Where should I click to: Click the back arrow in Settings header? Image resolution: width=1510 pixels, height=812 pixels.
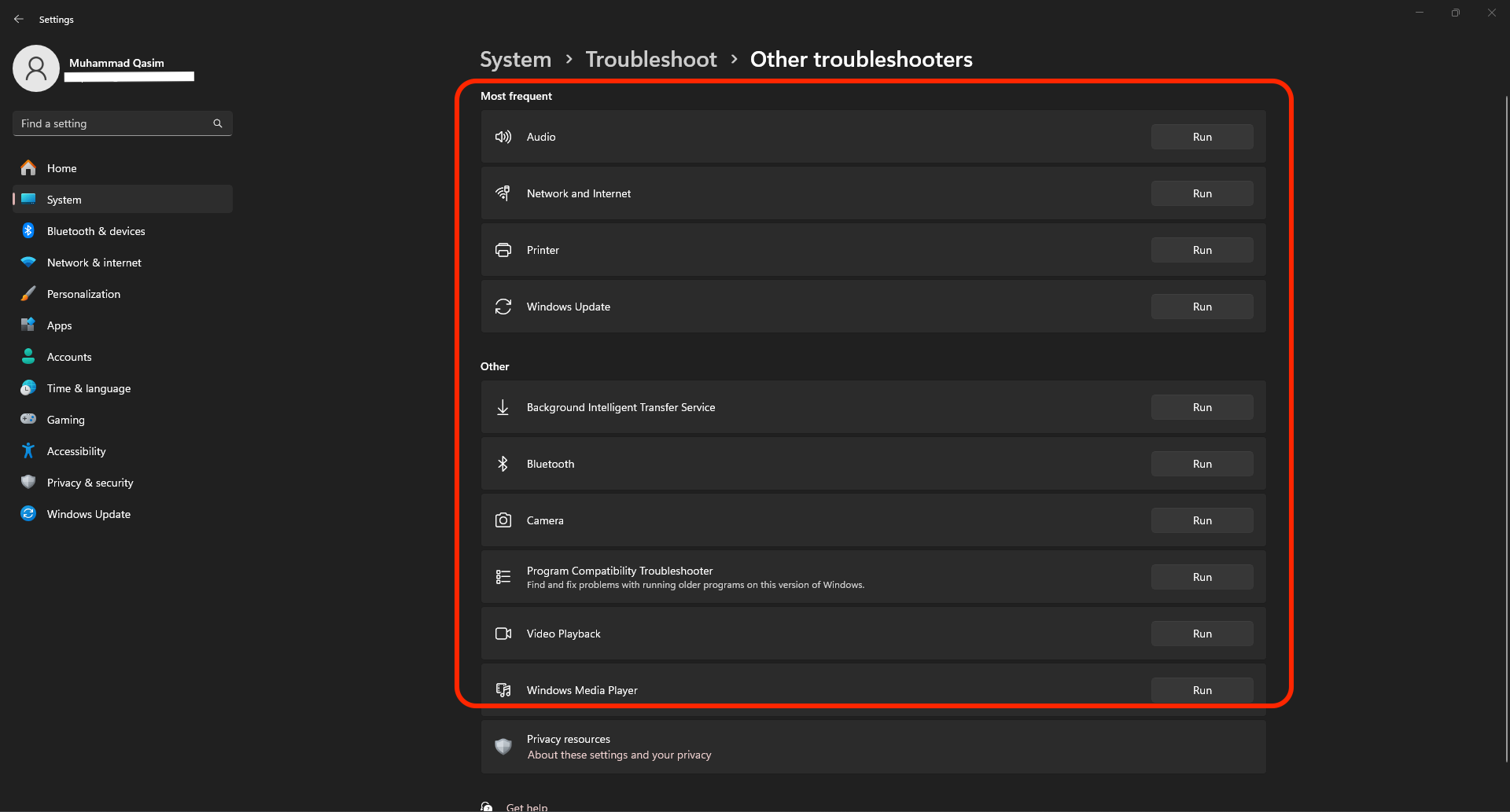pyautogui.click(x=19, y=19)
